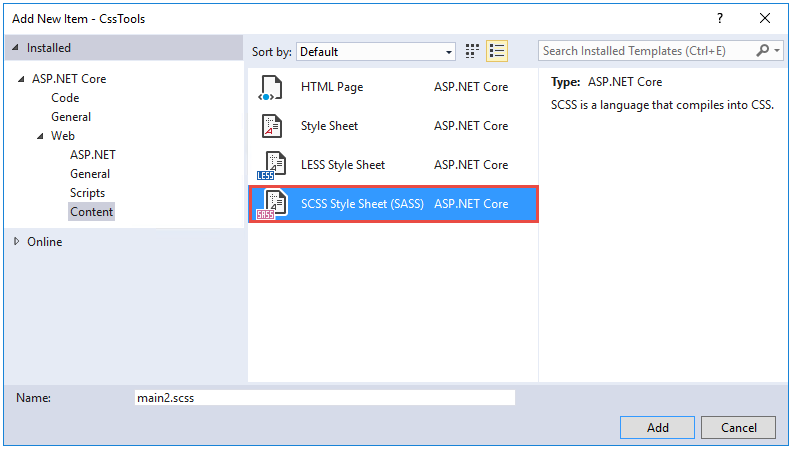Click the LESS Style Sheet item name
Image resolution: width=792 pixels, height=450 pixels.
[x=342, y=165]
